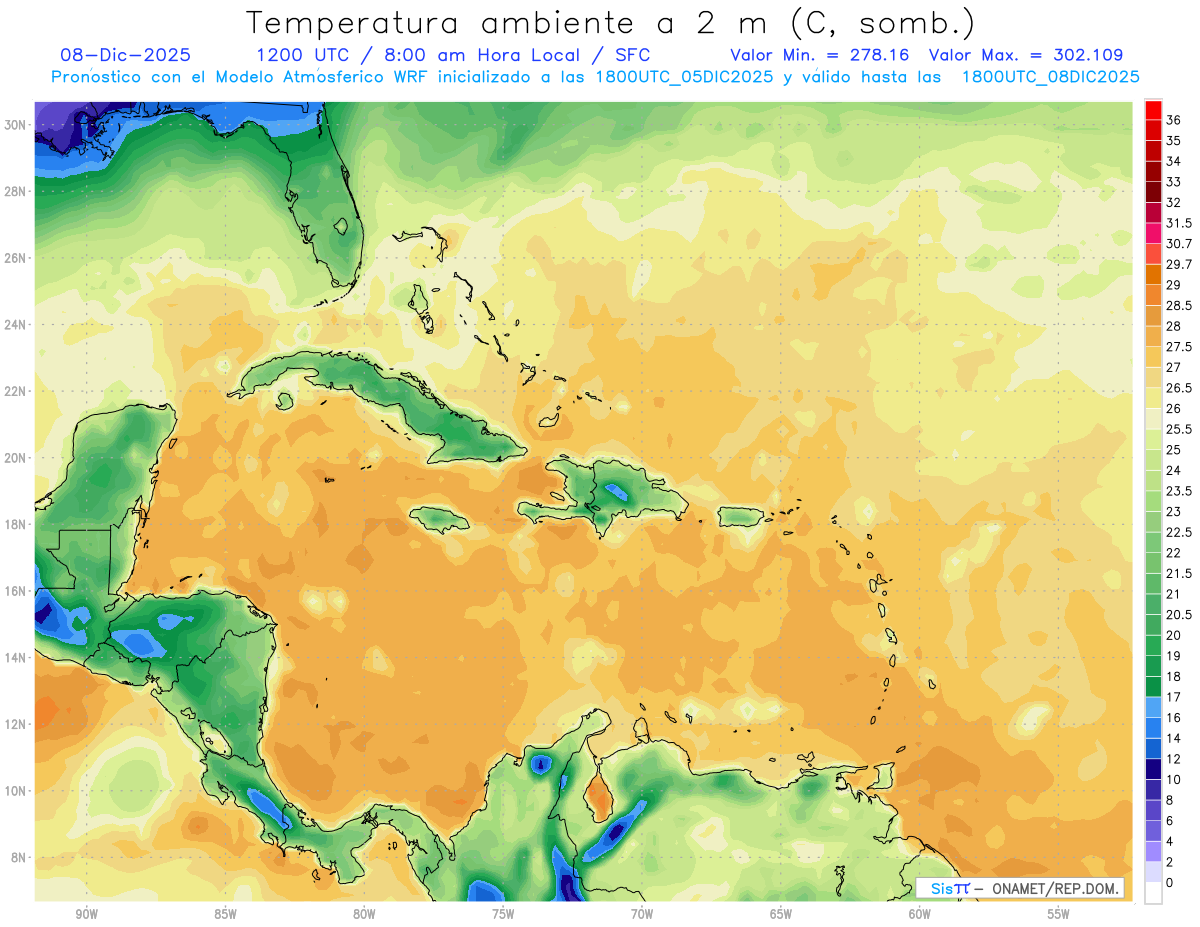Screen dimensions: 1200x927
Task: Select the forecast date "08-Dic-2025"
Action: click(x=125, y=55)
